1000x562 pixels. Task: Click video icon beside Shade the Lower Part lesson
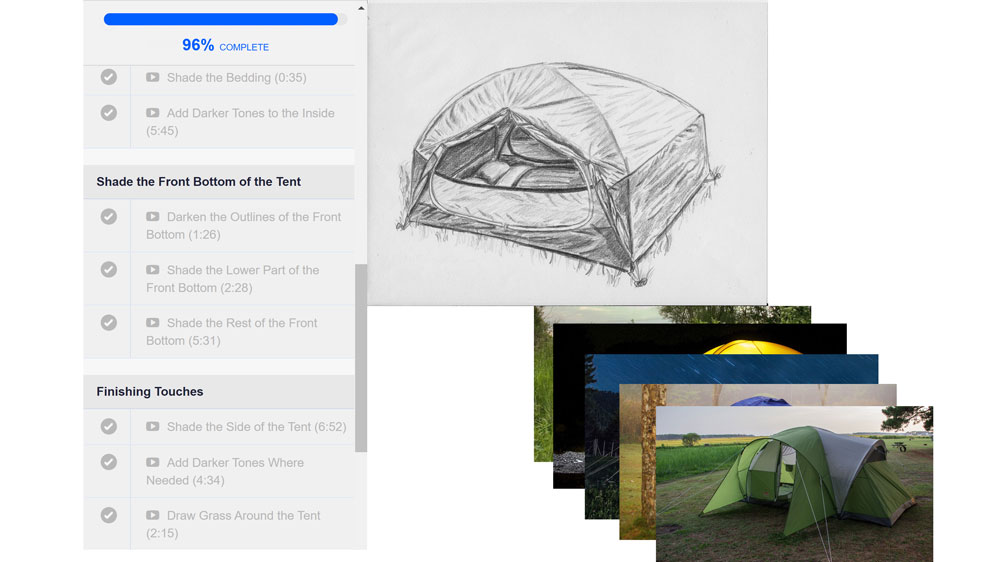click(152, 270)
